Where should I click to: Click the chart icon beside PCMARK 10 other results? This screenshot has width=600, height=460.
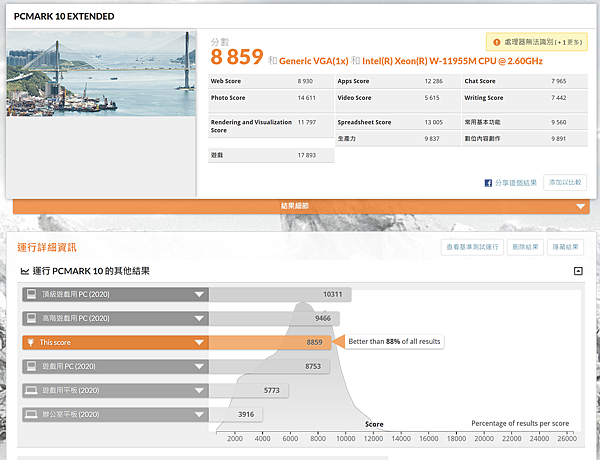25,271
